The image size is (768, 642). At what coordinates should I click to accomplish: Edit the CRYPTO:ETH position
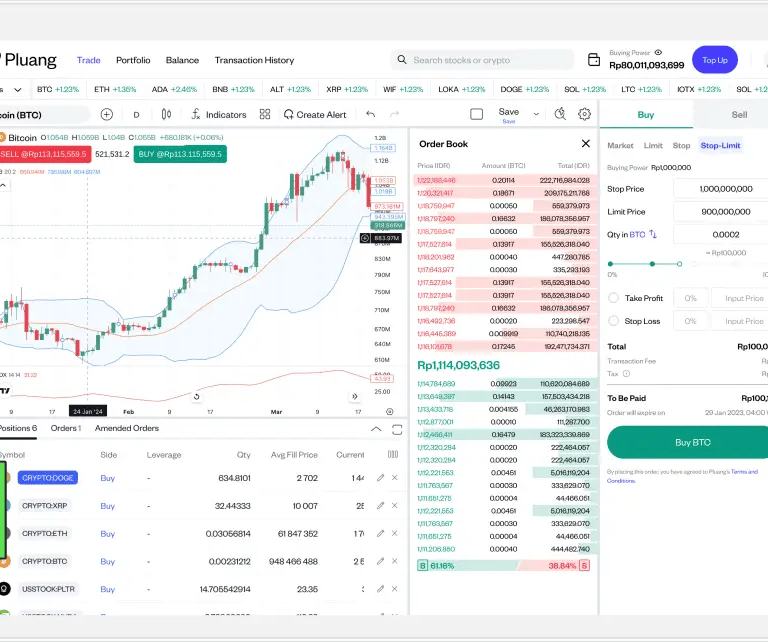coord(381,533)
